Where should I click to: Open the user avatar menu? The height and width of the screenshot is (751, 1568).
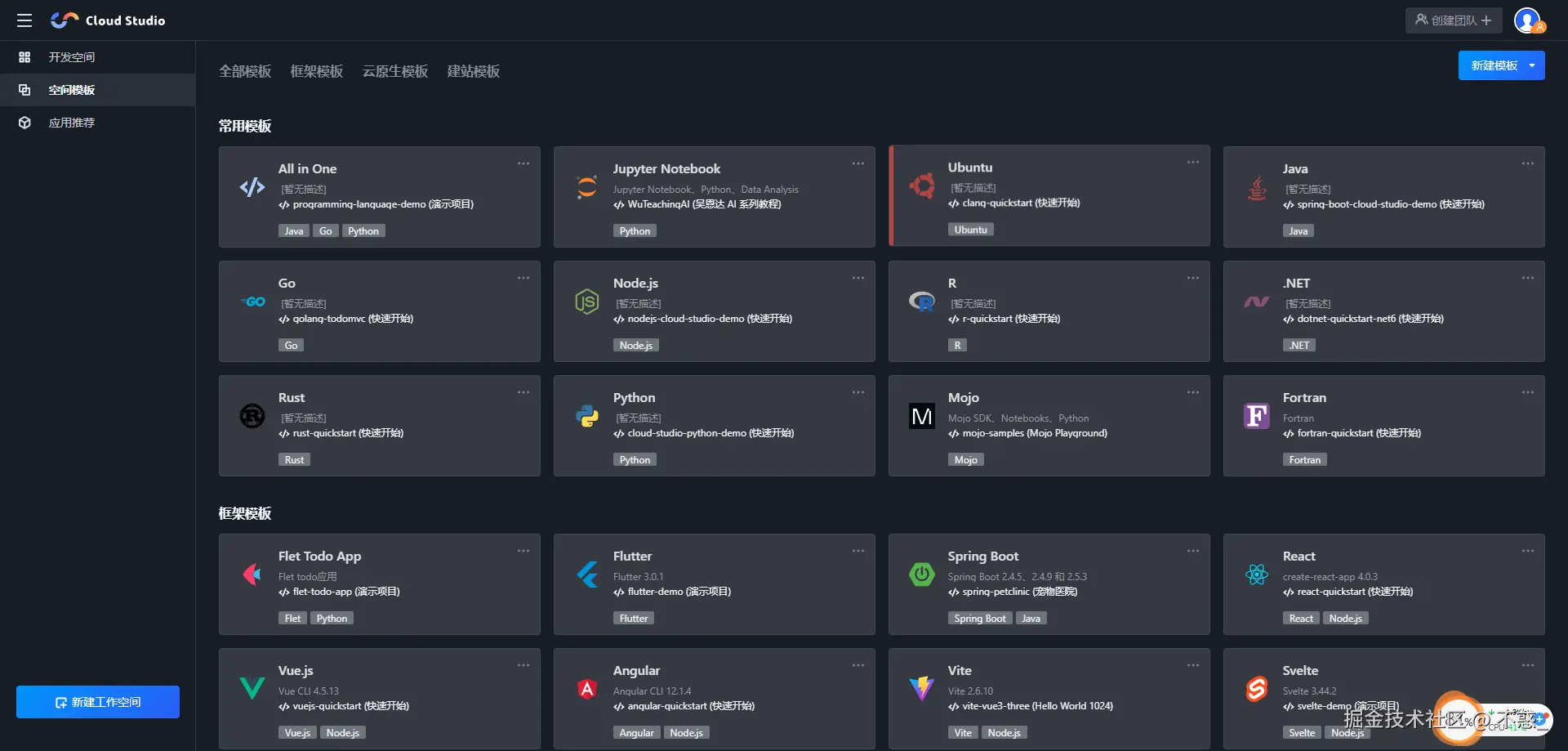click(x=1527, y=20)
